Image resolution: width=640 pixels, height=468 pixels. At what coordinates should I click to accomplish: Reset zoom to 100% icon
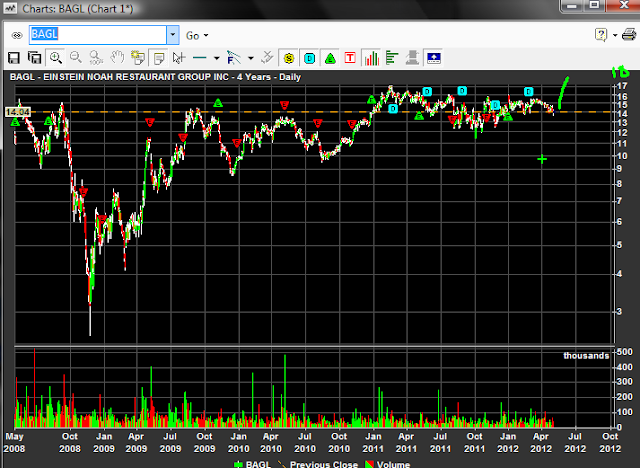(96, 58)
